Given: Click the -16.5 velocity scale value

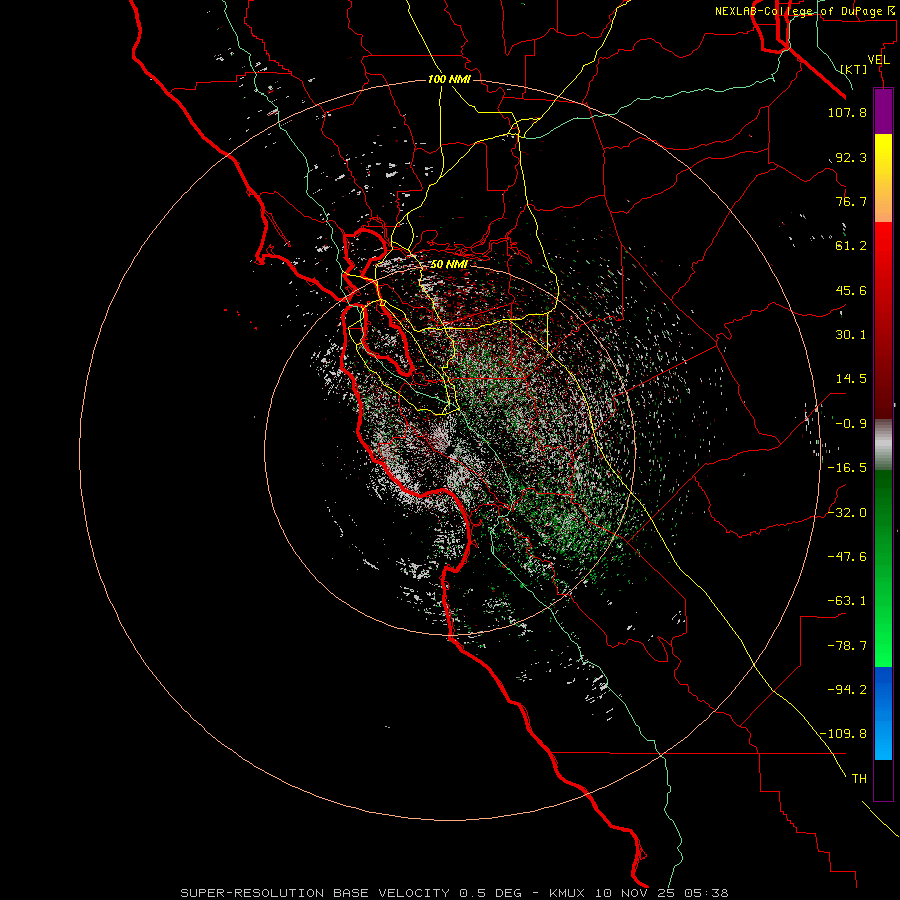Looking at the screenshot, I should tap(847, 468).
